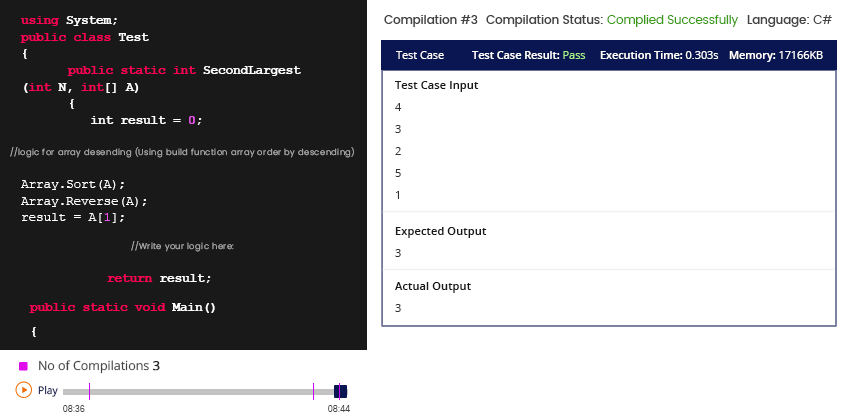Click the Expected Output section title
The image size is (850, 420).
point(440,231)
